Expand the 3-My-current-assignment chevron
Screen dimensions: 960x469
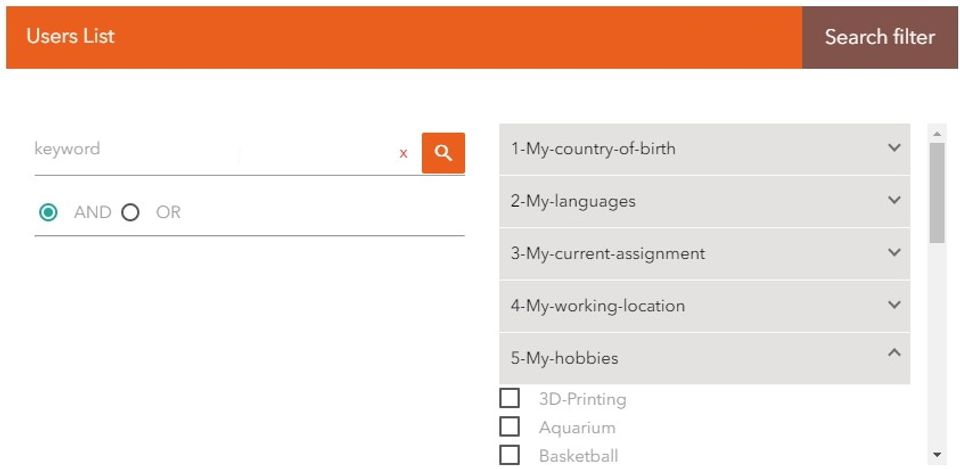[894, 253]
